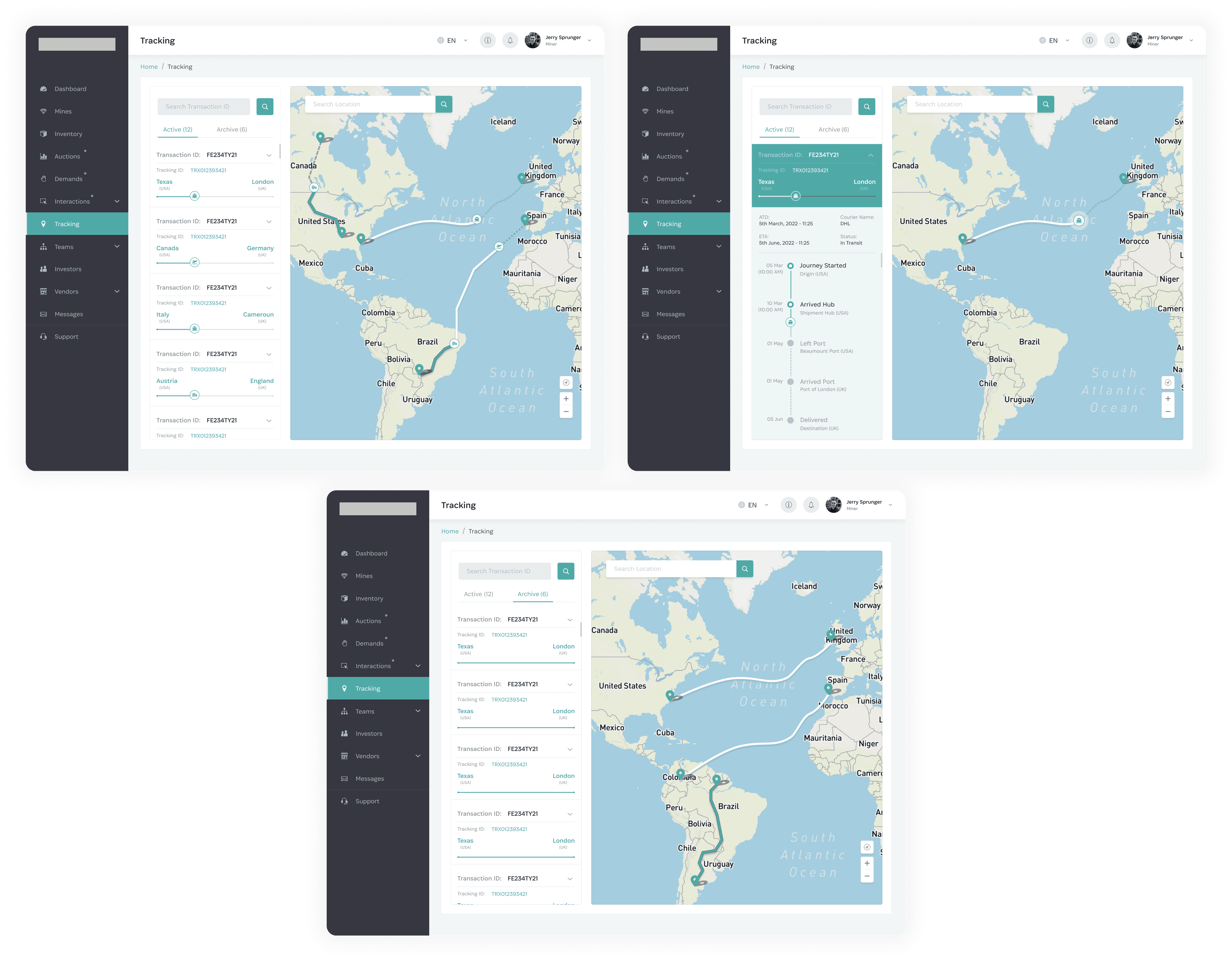Click ship handle on Italy–Cameroun progress slider
The width and height of the screenshot is (1232, 961).
195,329
